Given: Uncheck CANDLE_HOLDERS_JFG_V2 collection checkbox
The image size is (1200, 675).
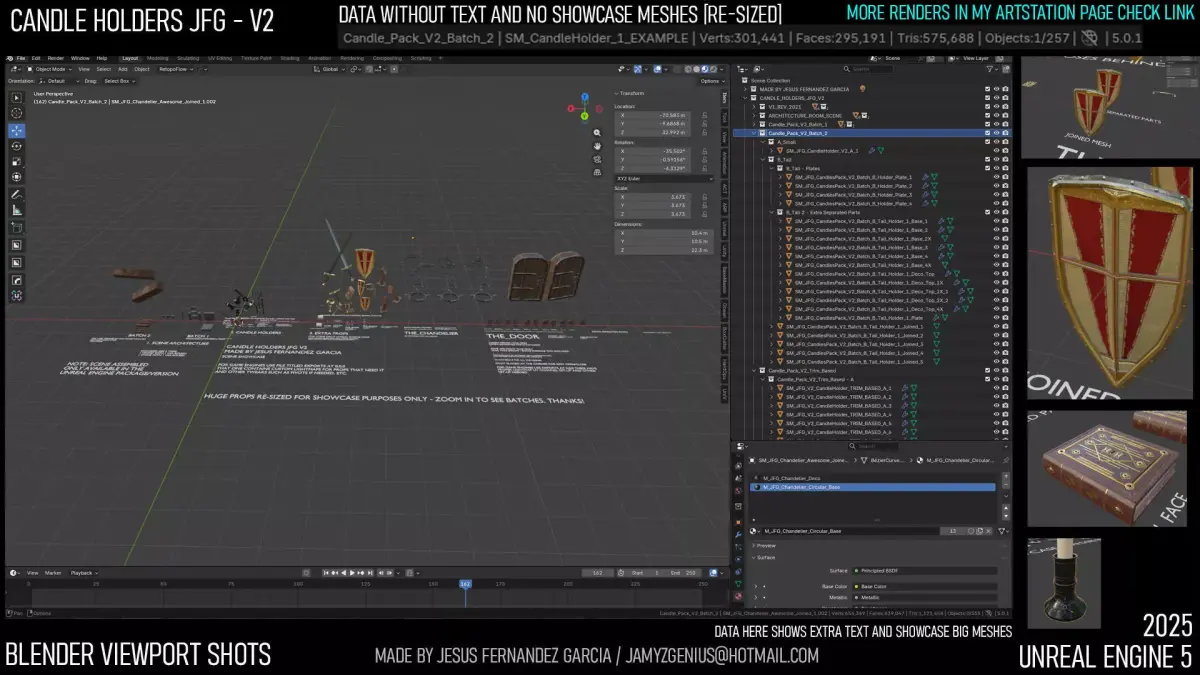Looking at the screenshot, I should click(987, 98).
